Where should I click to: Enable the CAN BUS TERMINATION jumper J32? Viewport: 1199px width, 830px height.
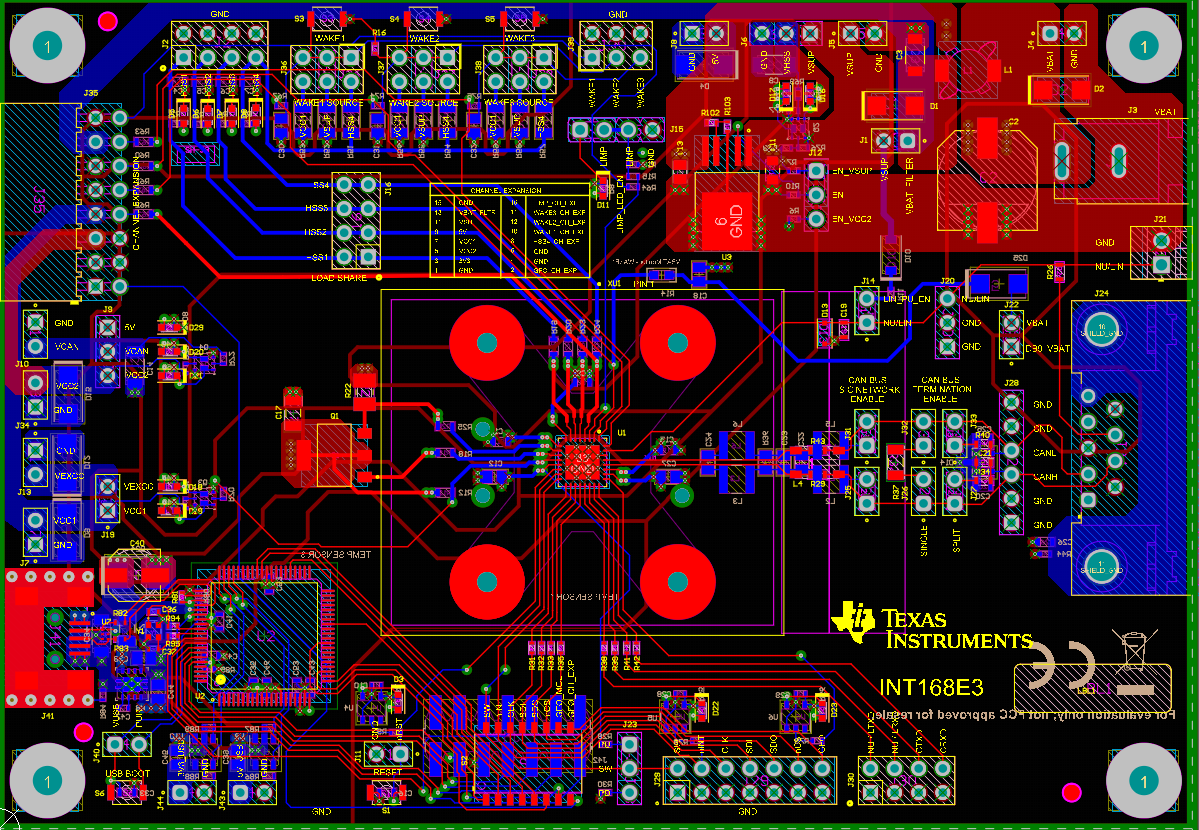pos(924,434)
